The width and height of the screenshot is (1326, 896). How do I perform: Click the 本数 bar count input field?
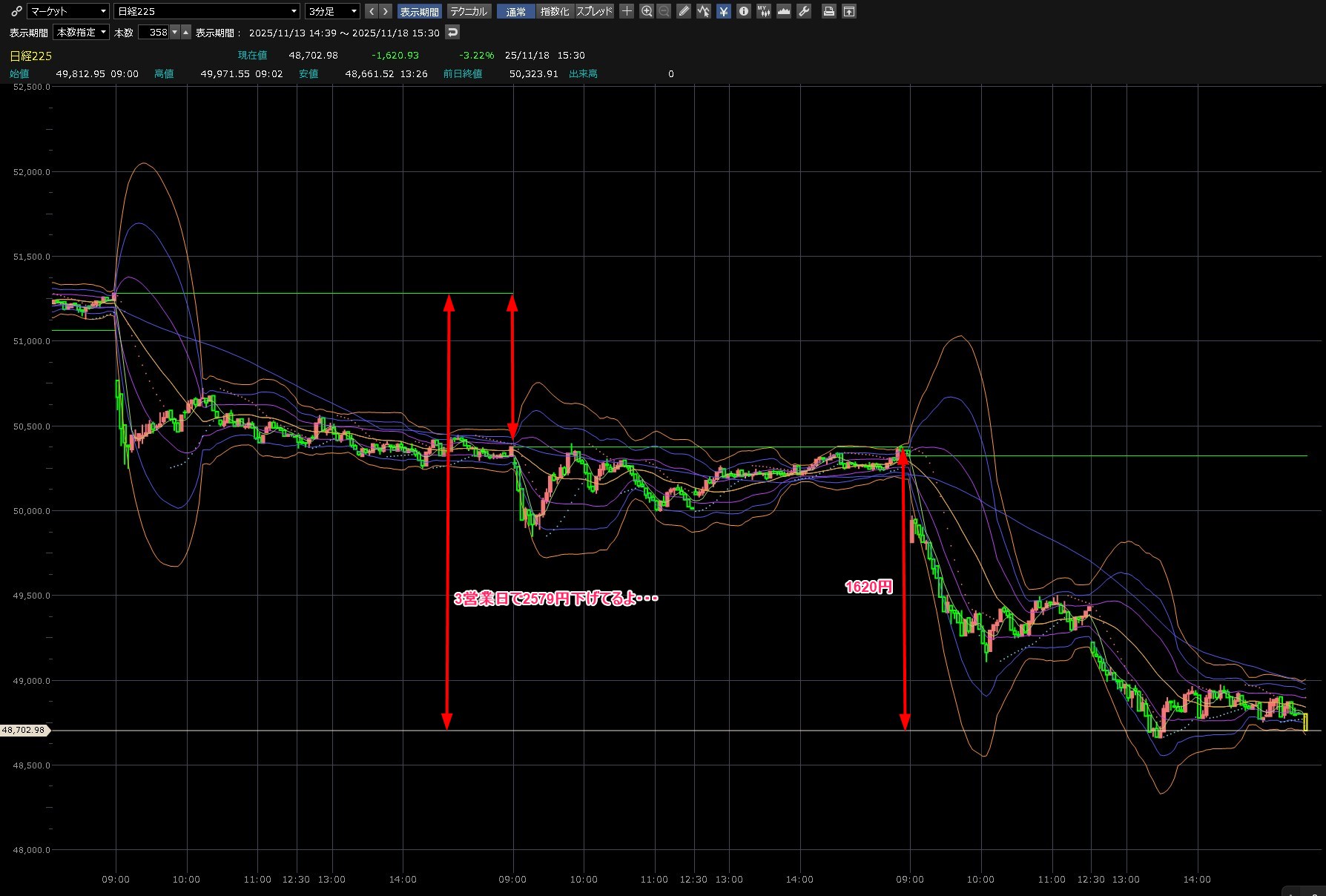click(154, 32)
